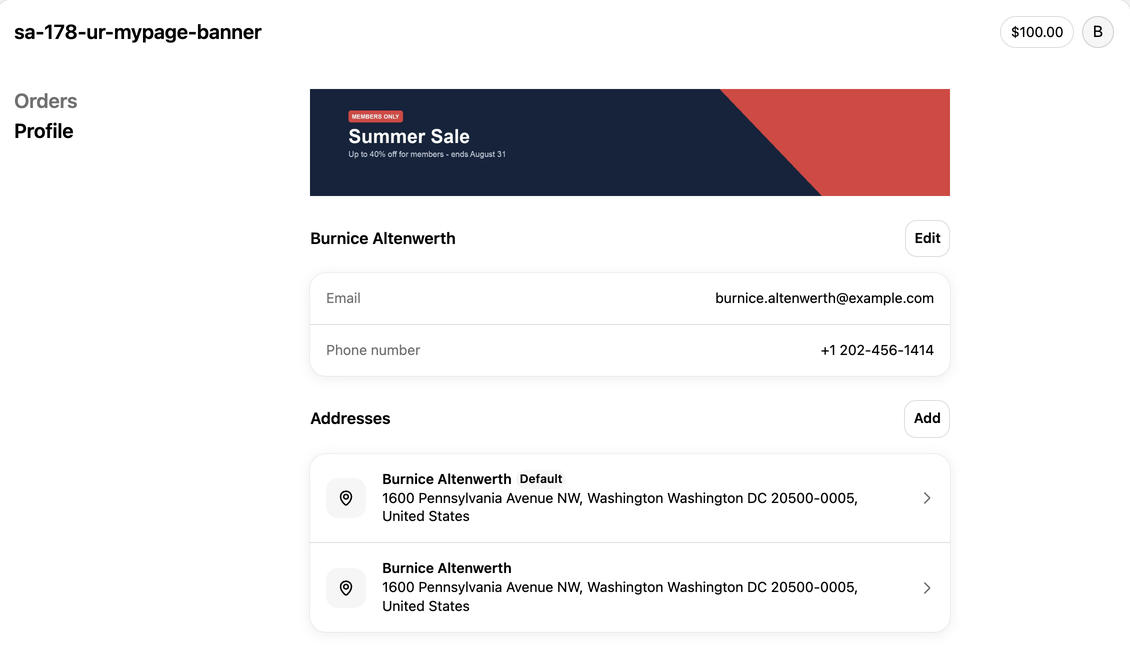Click the Default badge on first address
The height and width of the screenshot is (650, 1130).
pyautogui.click(x=540, y=479)
